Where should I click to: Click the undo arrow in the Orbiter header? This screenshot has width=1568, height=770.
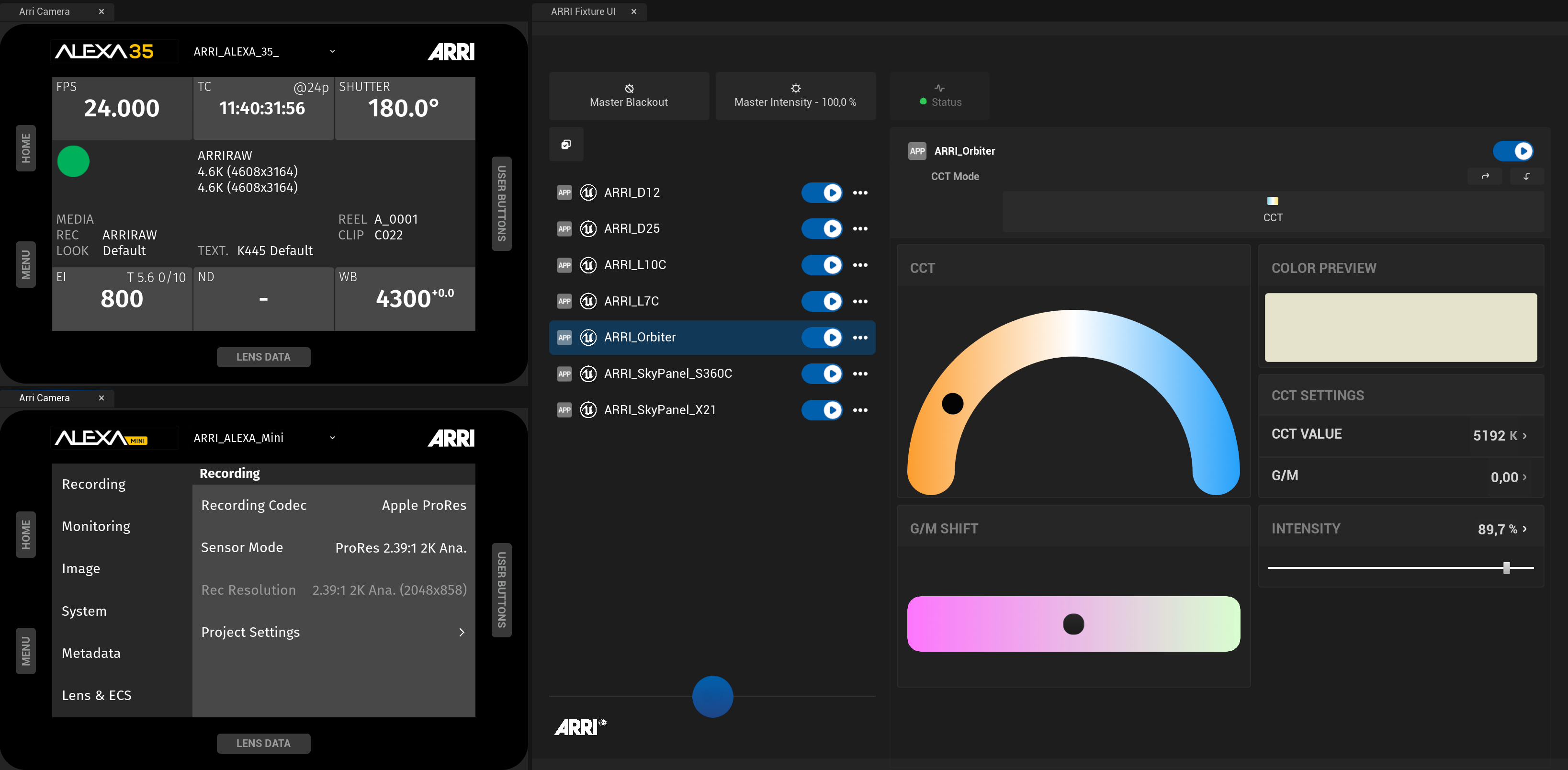pos(1526,177)
